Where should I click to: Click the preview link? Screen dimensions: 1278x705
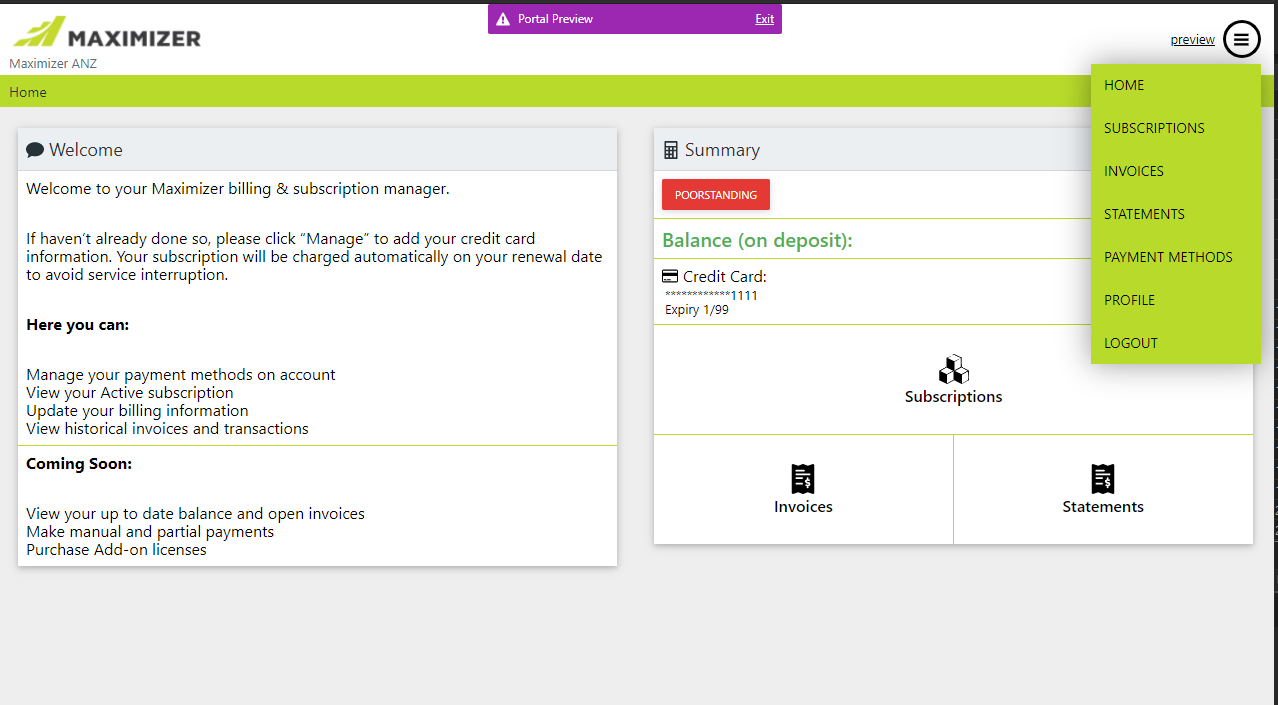pos(1193,40)
